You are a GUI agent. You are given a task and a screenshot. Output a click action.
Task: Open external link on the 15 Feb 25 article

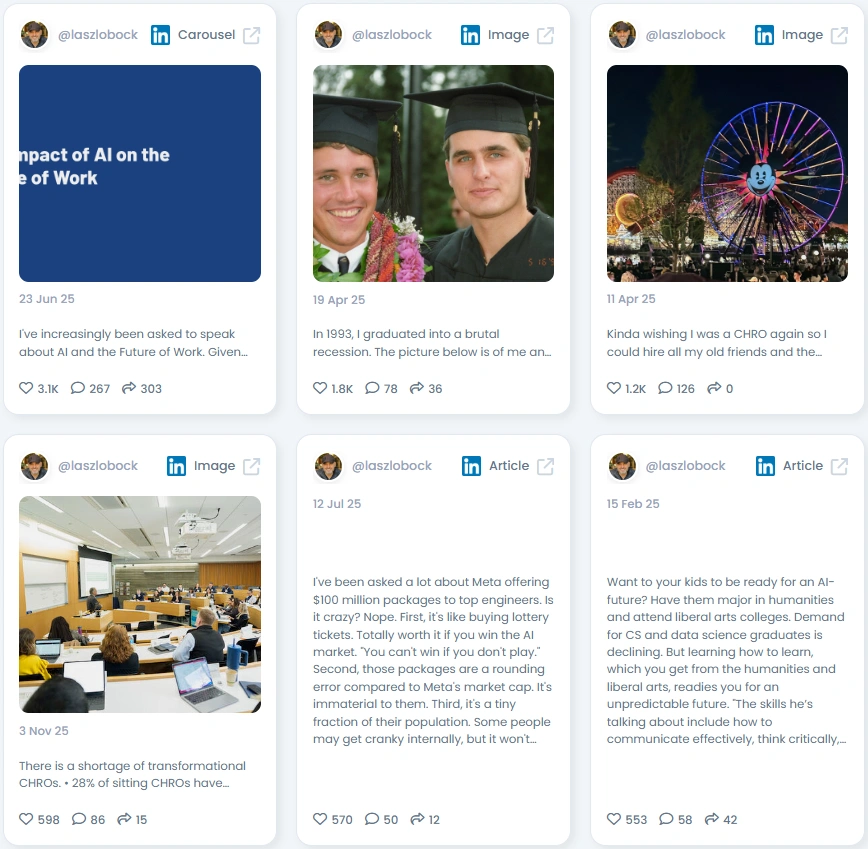(839, 467)
